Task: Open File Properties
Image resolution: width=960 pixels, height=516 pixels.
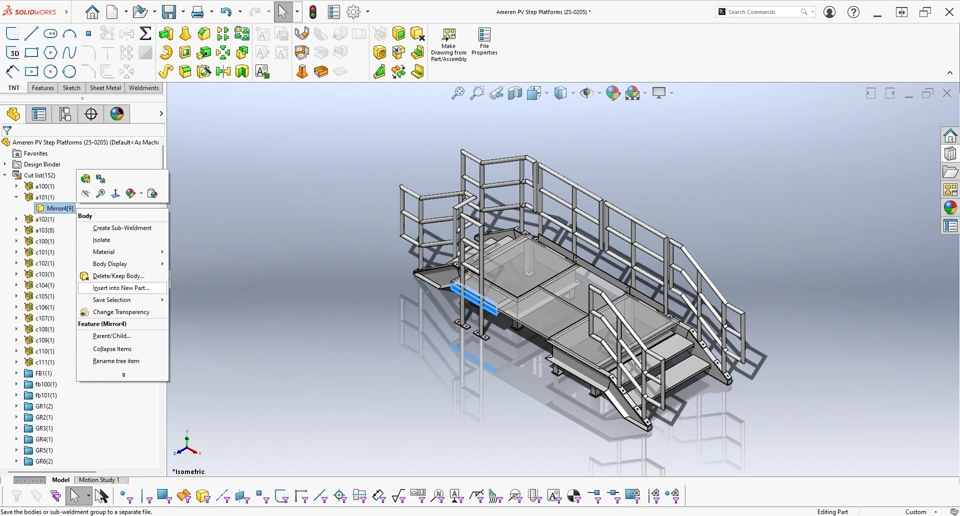Action: [484, 42]
